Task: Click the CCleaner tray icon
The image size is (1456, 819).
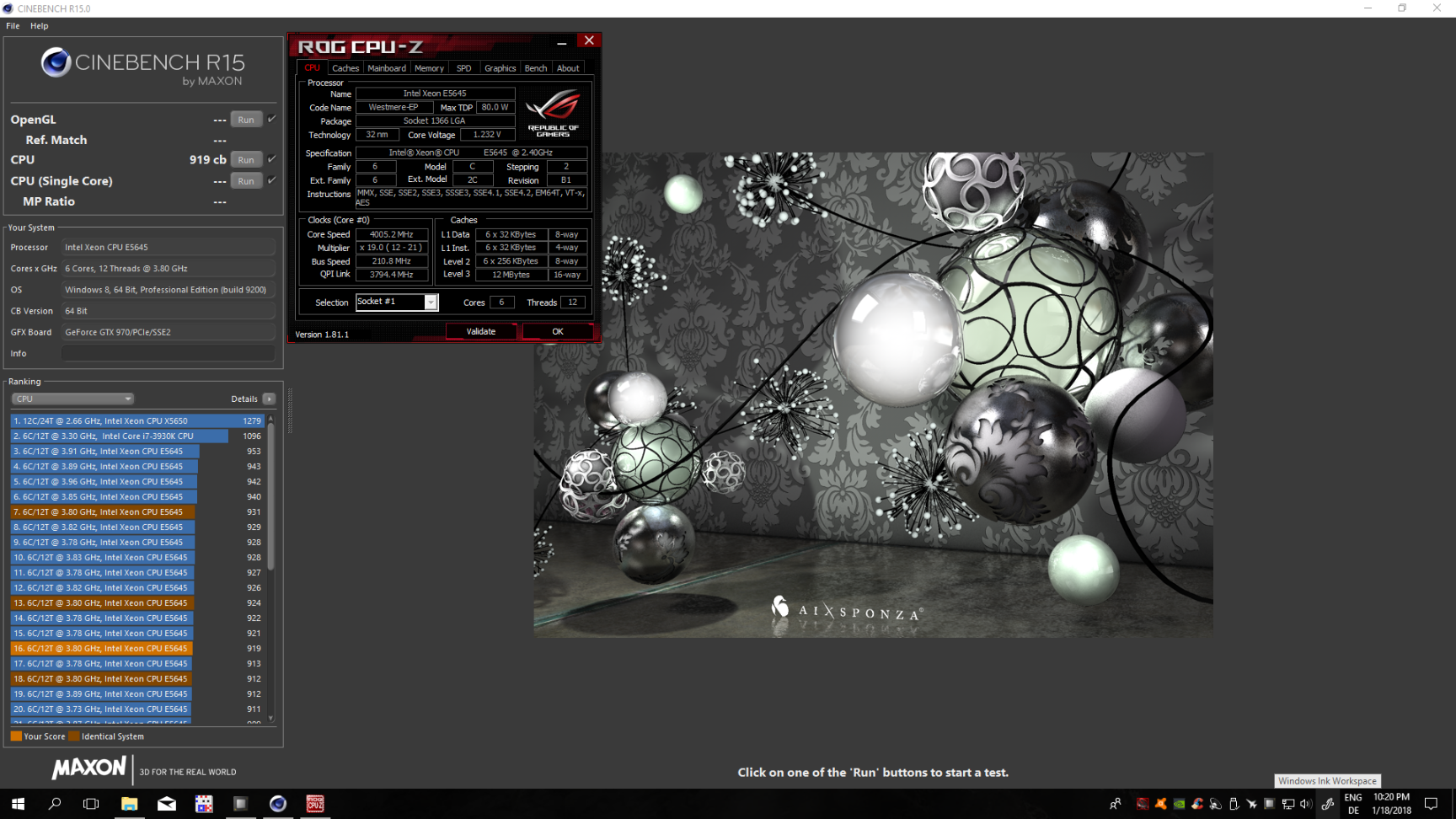Action: point(1197,804)
